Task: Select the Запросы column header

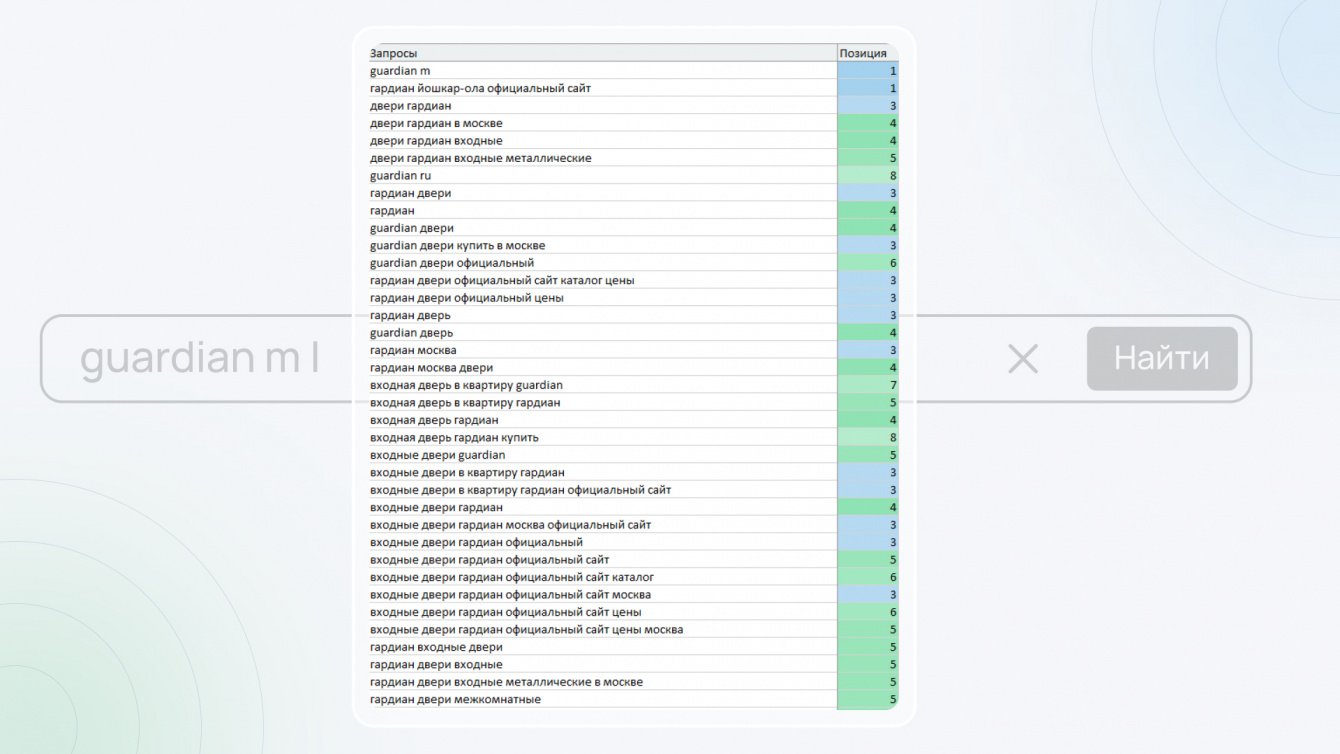Action: pos(602,53)
